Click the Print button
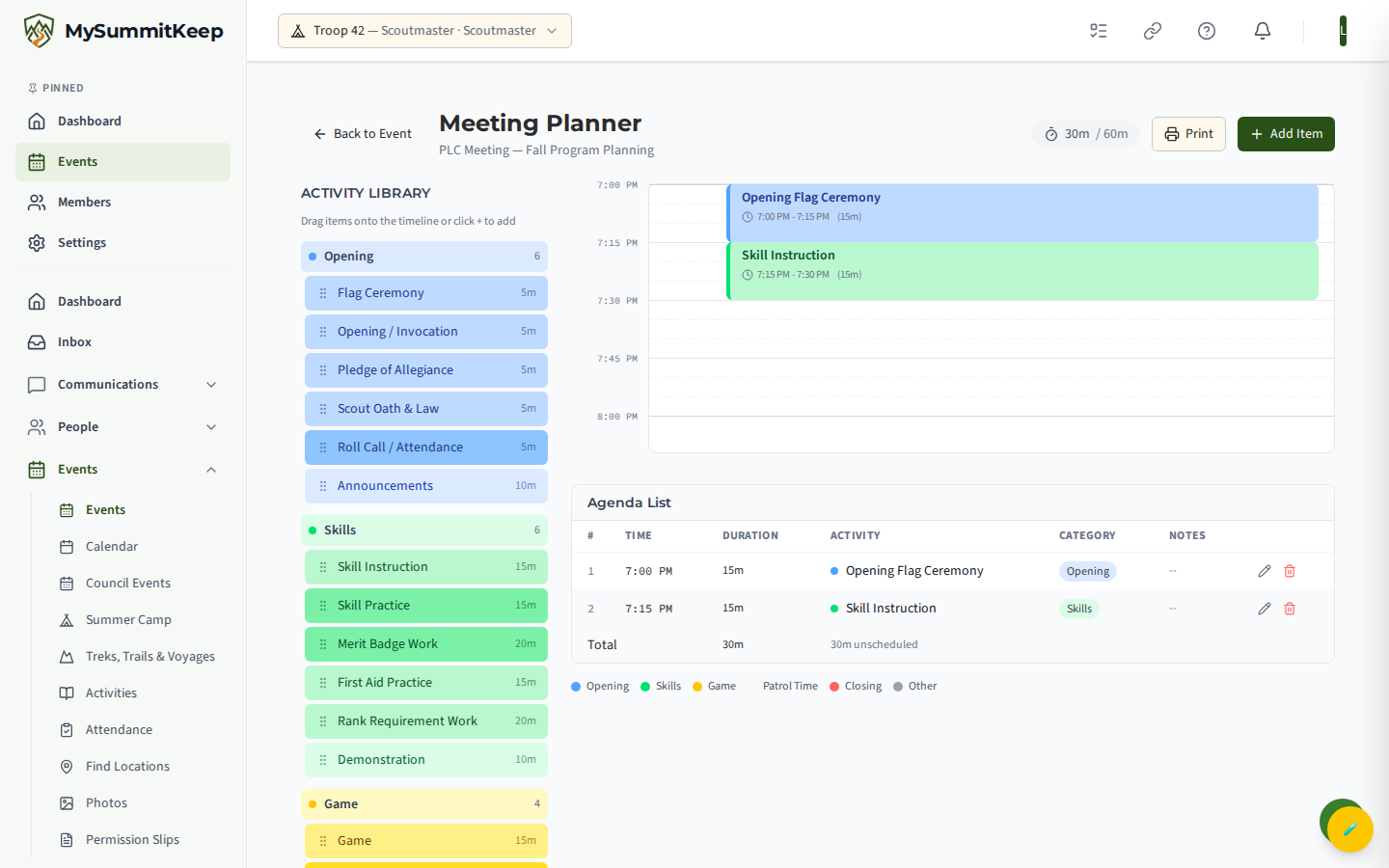 pos(1188,134)
